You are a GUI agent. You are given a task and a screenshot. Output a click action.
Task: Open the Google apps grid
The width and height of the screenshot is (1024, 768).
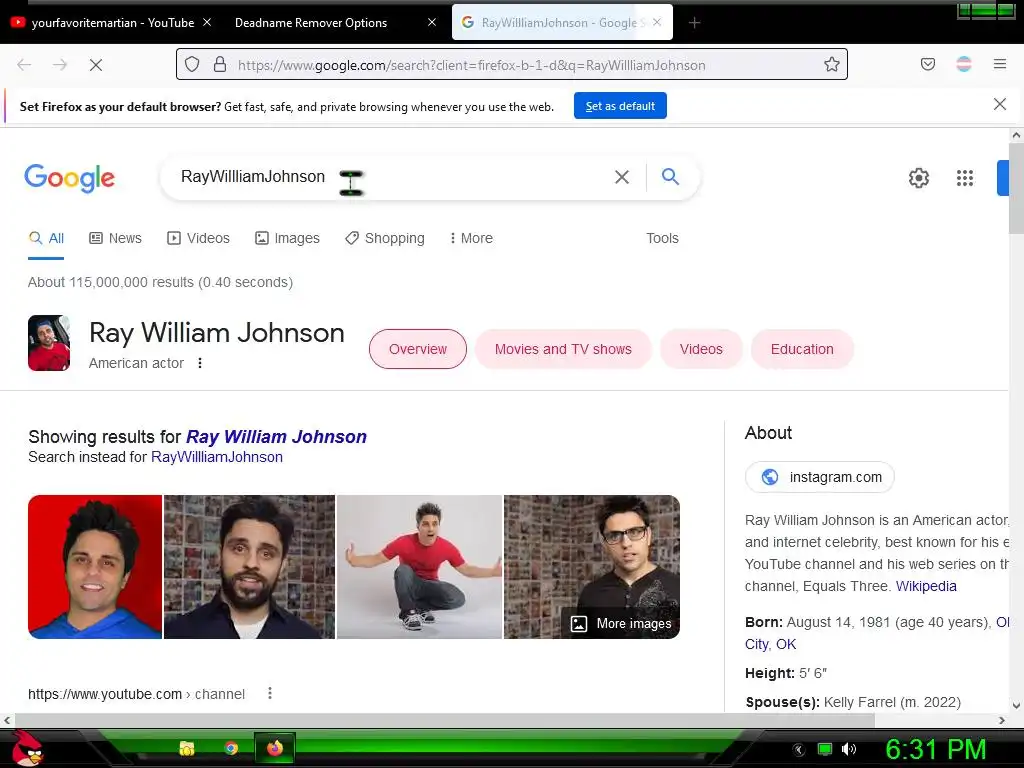click(x=965, y=178)
